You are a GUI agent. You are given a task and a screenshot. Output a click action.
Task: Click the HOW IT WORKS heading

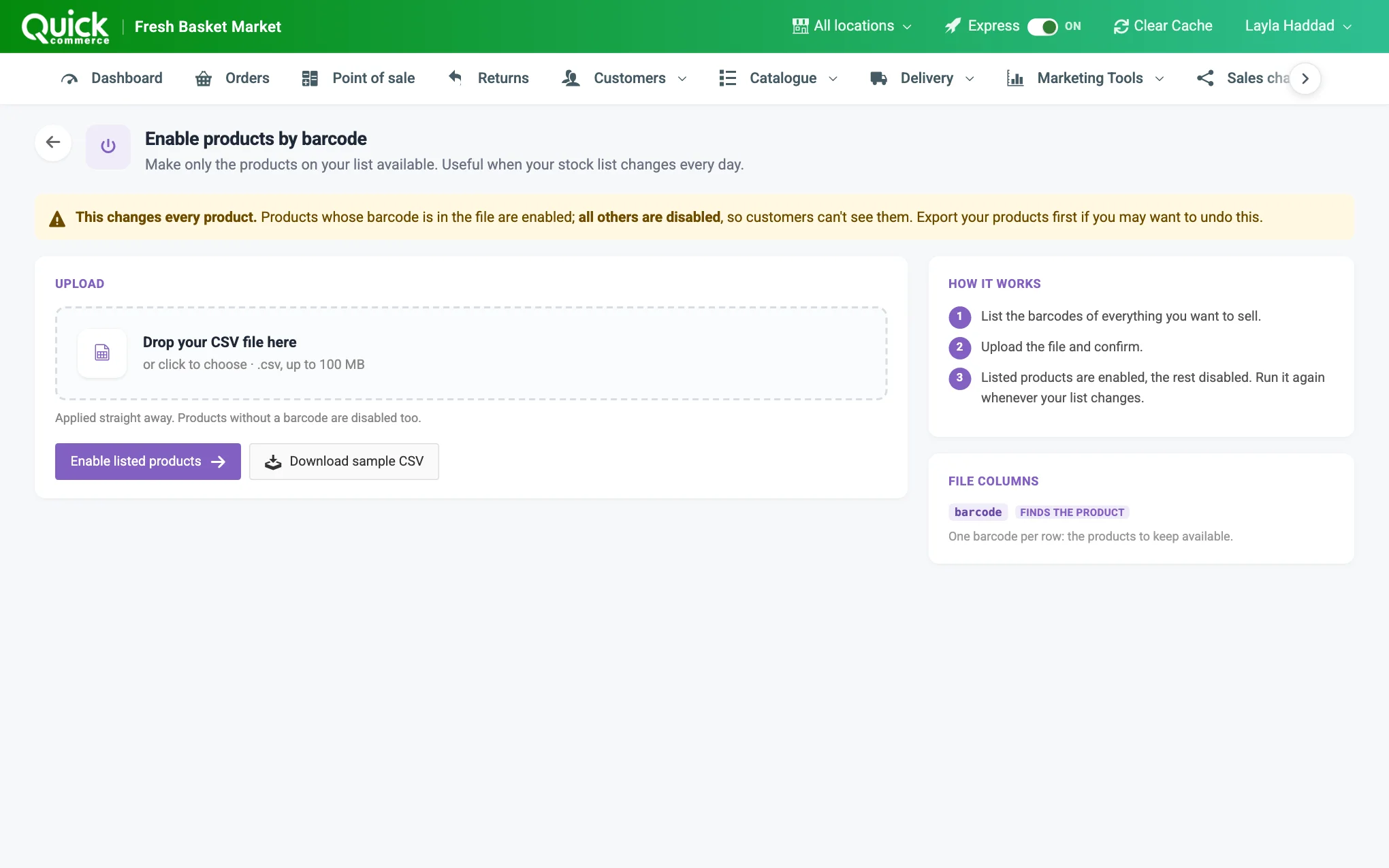pyautogui.click(x=994, y=284)
